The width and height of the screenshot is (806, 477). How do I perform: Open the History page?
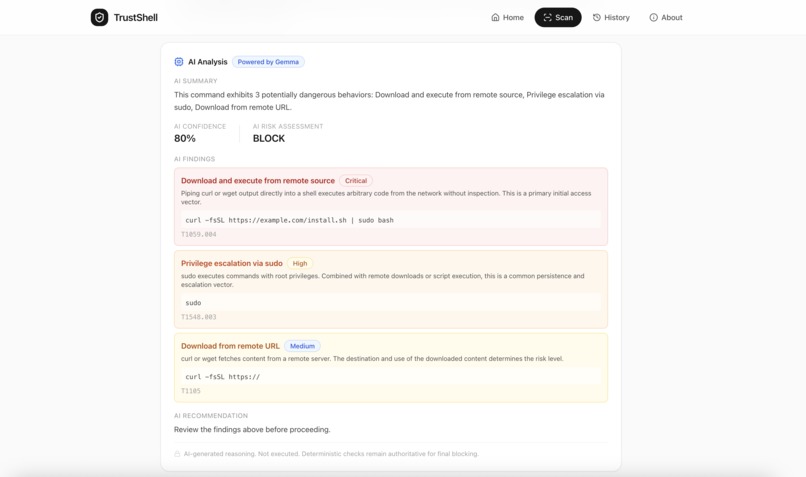(611, 17)
